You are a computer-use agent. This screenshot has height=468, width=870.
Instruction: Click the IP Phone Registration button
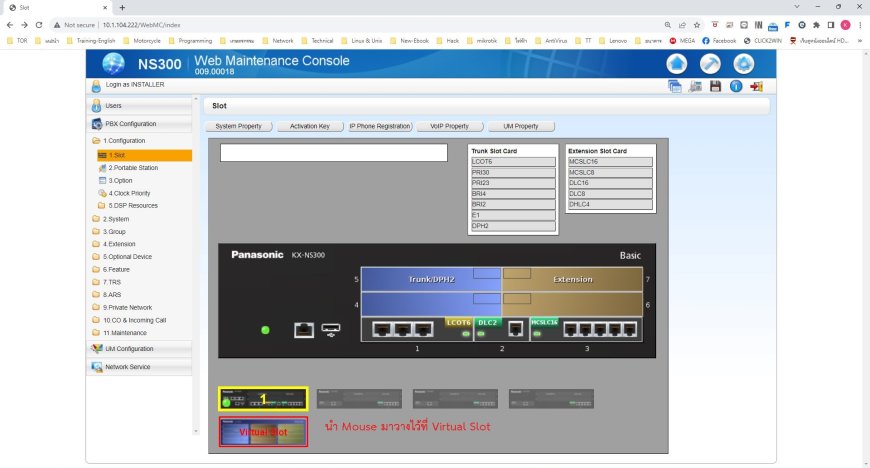[380, 127]
